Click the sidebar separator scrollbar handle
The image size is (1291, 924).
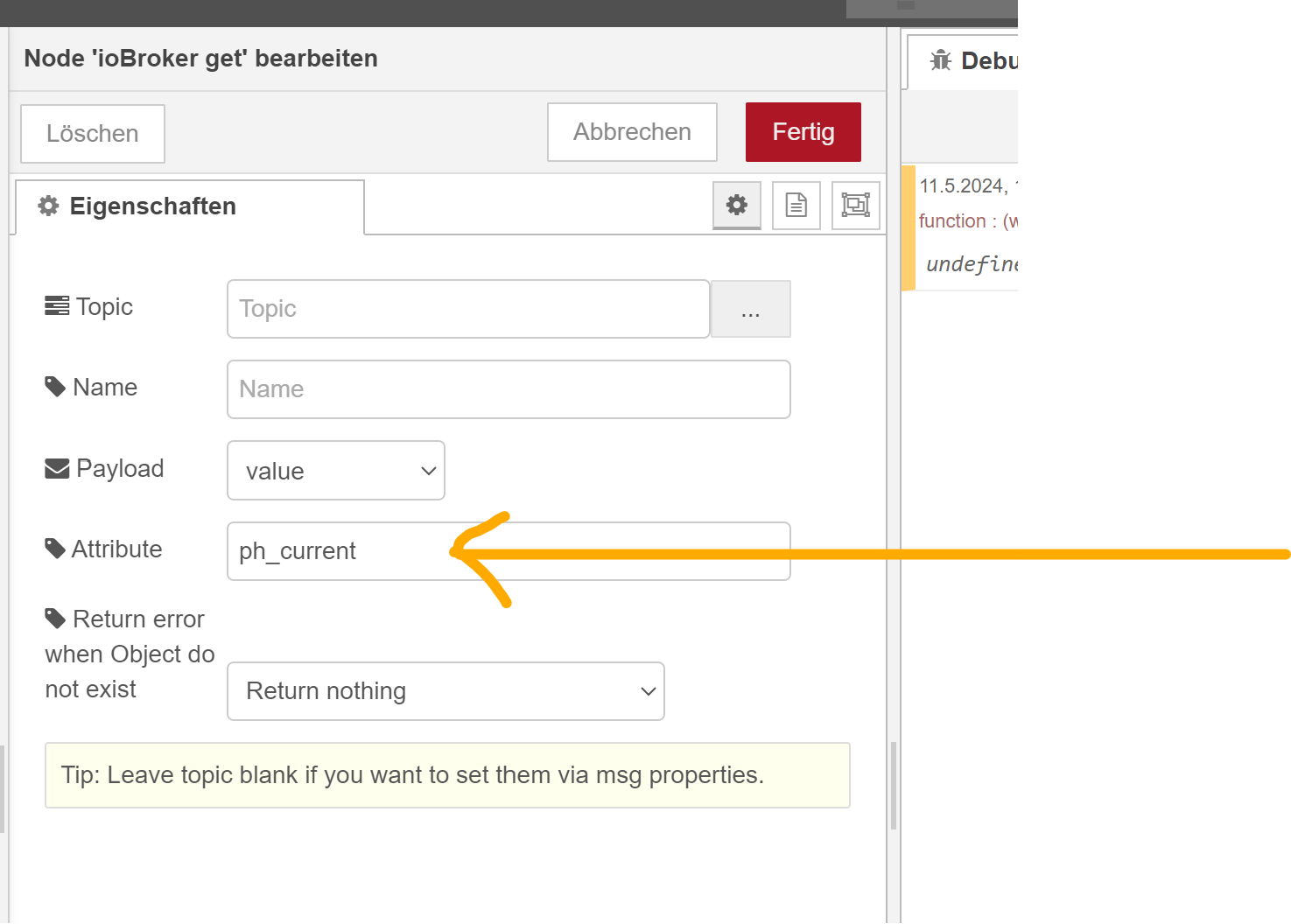pos(894,786)
